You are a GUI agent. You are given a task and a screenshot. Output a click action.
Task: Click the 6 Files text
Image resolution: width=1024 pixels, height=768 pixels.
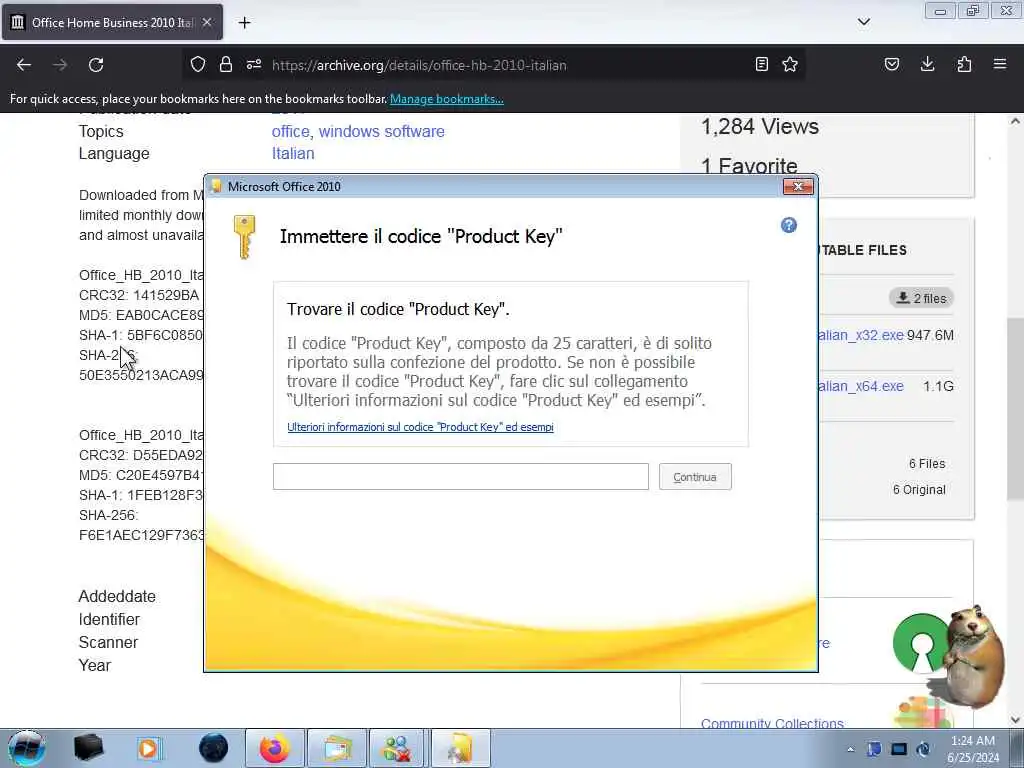(927, 464)
